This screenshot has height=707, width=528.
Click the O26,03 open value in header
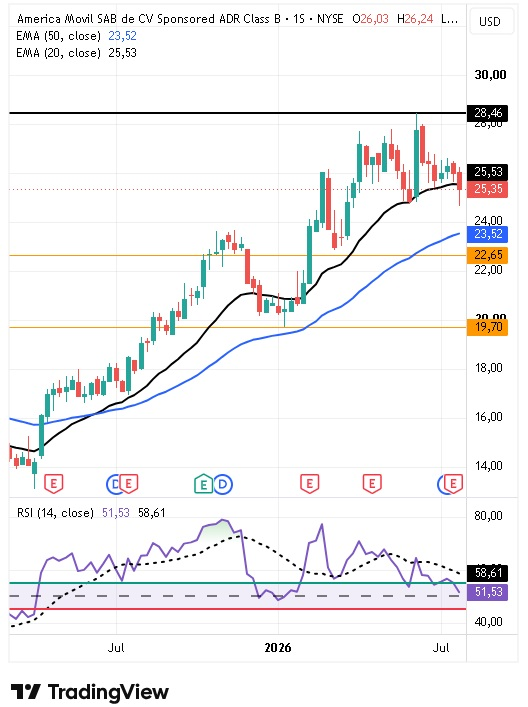pos(370,19)
